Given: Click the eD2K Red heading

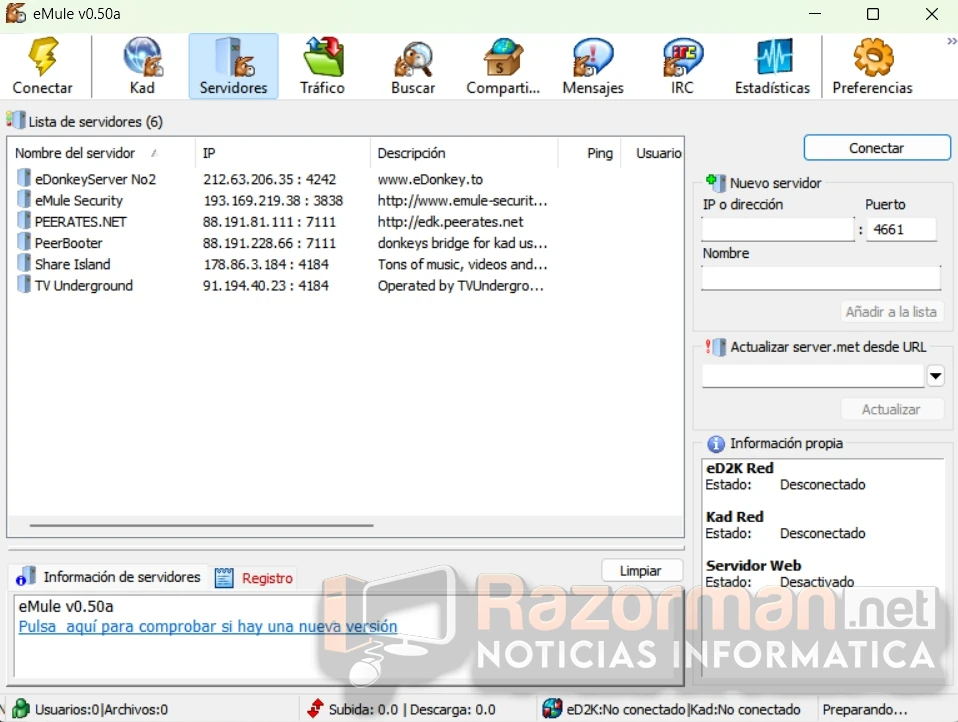Looking at the screenshot, I should coord(740,468).
